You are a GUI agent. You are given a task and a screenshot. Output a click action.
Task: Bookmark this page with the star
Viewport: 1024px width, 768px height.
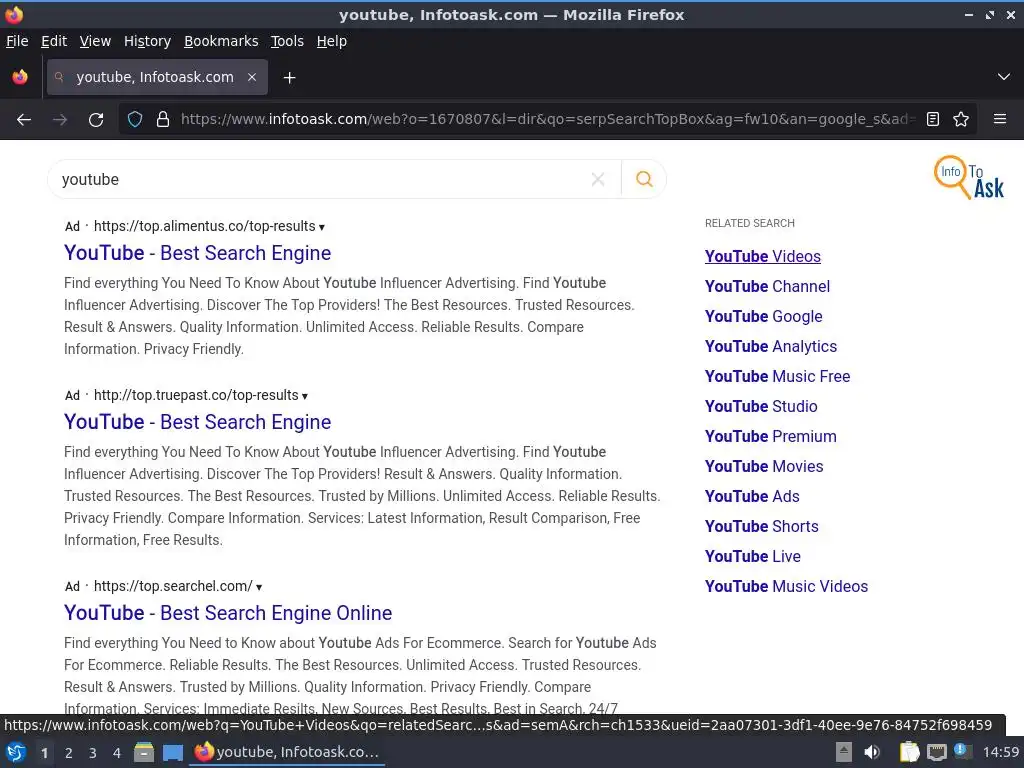pyautogui.click(x=961, y=120)
